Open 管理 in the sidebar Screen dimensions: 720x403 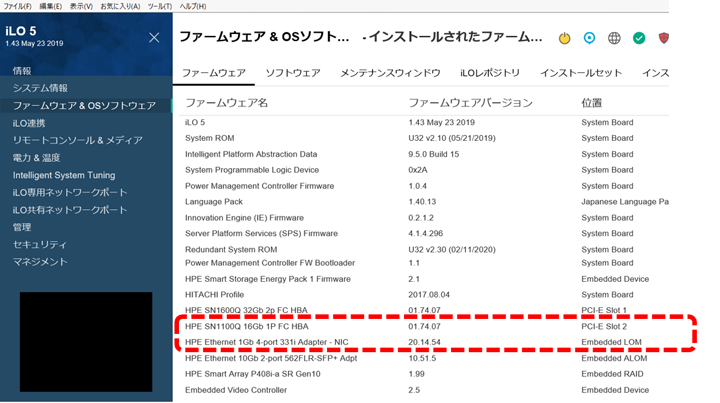(22, 227)
